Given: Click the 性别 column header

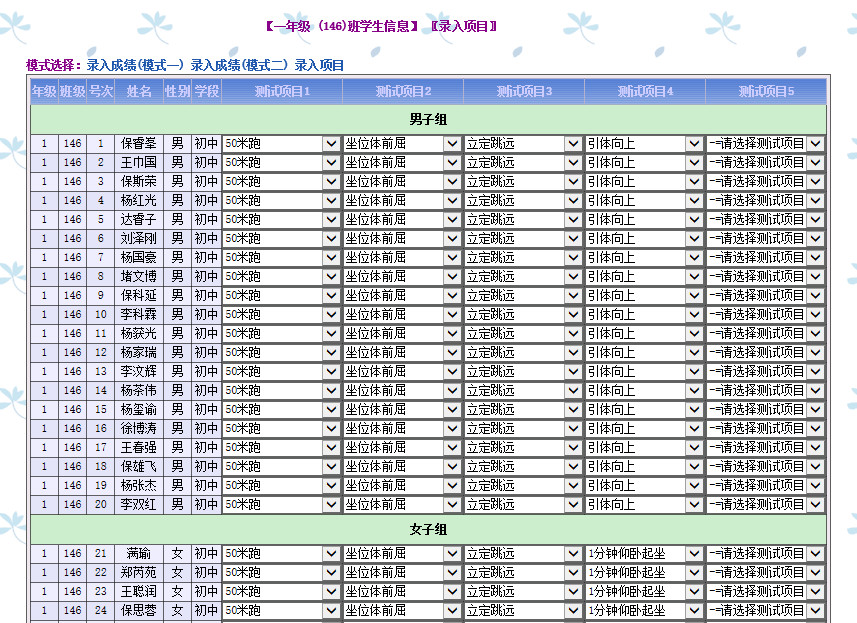Looking at the screenshot, I should (x=178, y=91).
